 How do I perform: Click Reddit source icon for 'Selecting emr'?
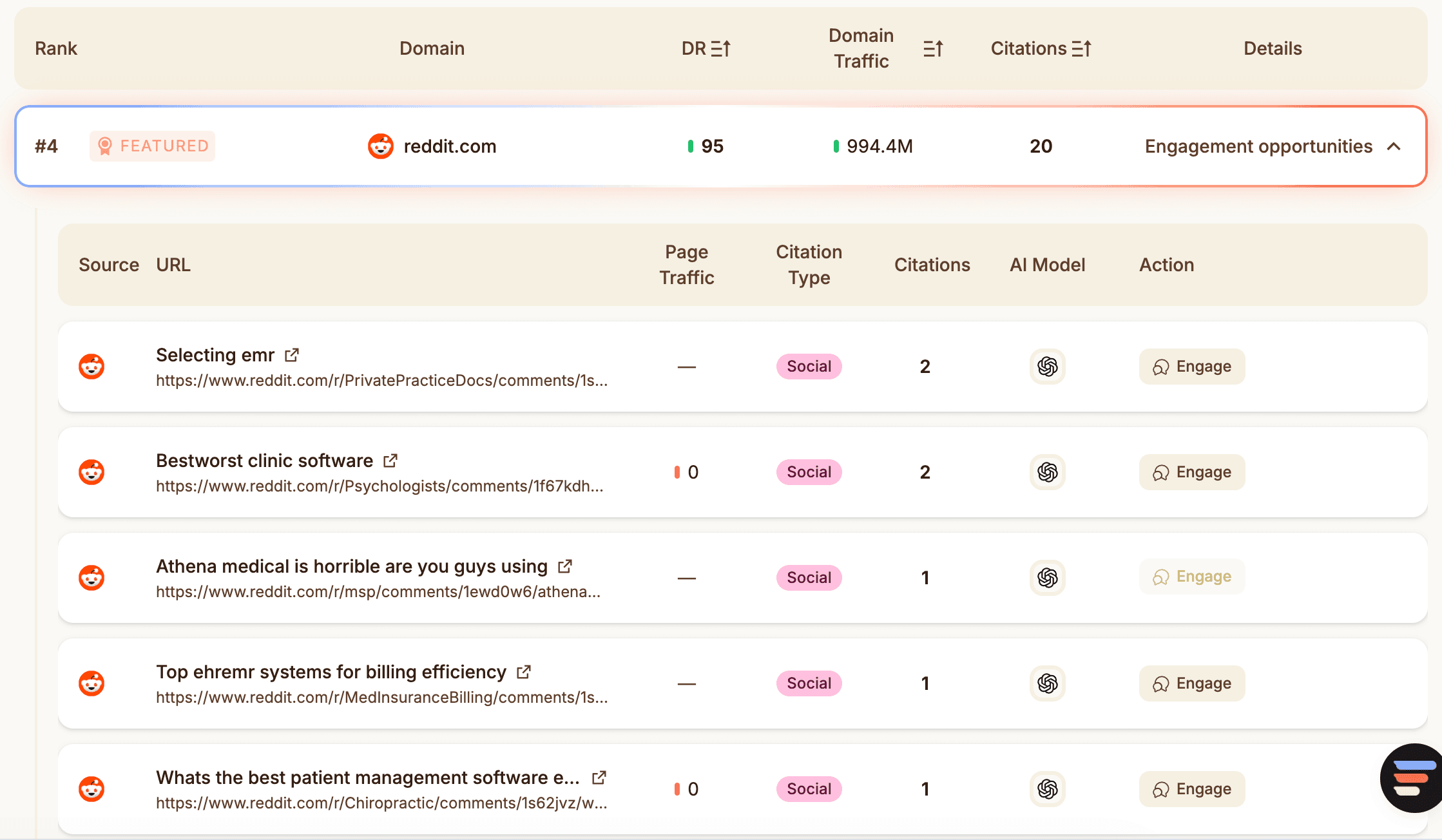91,367
